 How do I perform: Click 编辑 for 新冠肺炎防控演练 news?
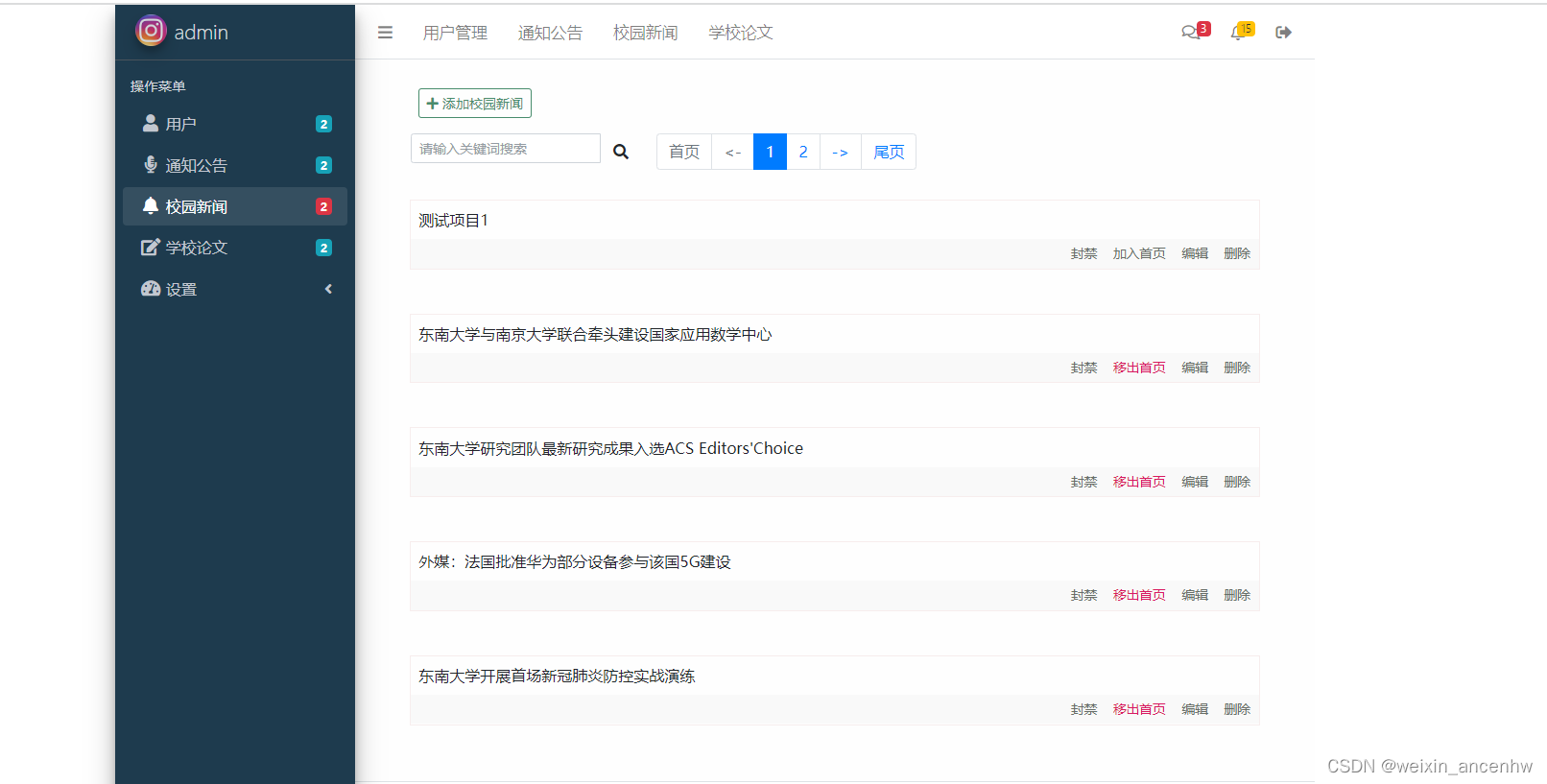(1195, 709)
